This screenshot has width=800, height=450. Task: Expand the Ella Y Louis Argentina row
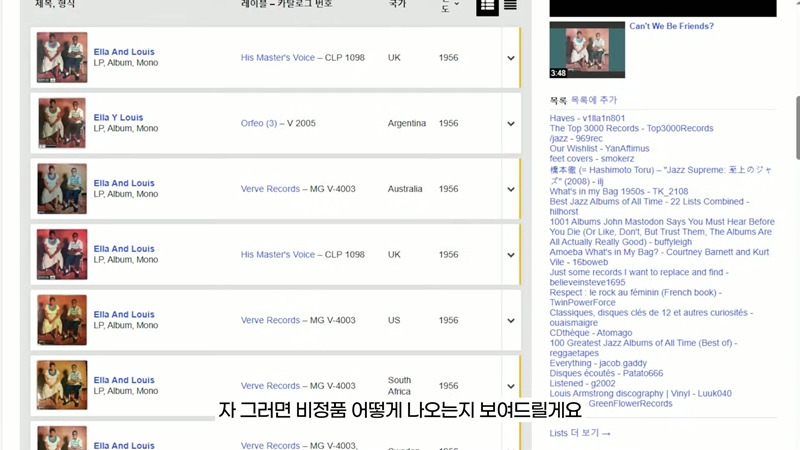(x=511, y=124)
